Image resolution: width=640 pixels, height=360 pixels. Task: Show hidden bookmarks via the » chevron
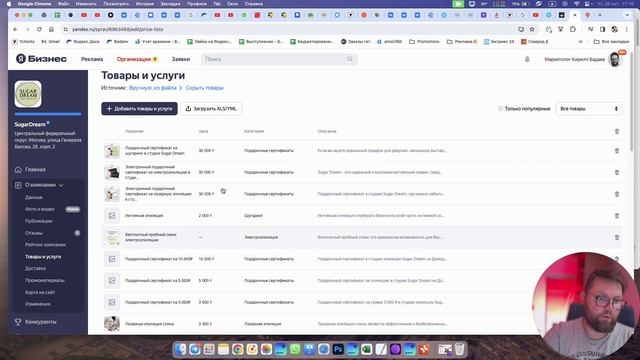click(x=580, y=42)
